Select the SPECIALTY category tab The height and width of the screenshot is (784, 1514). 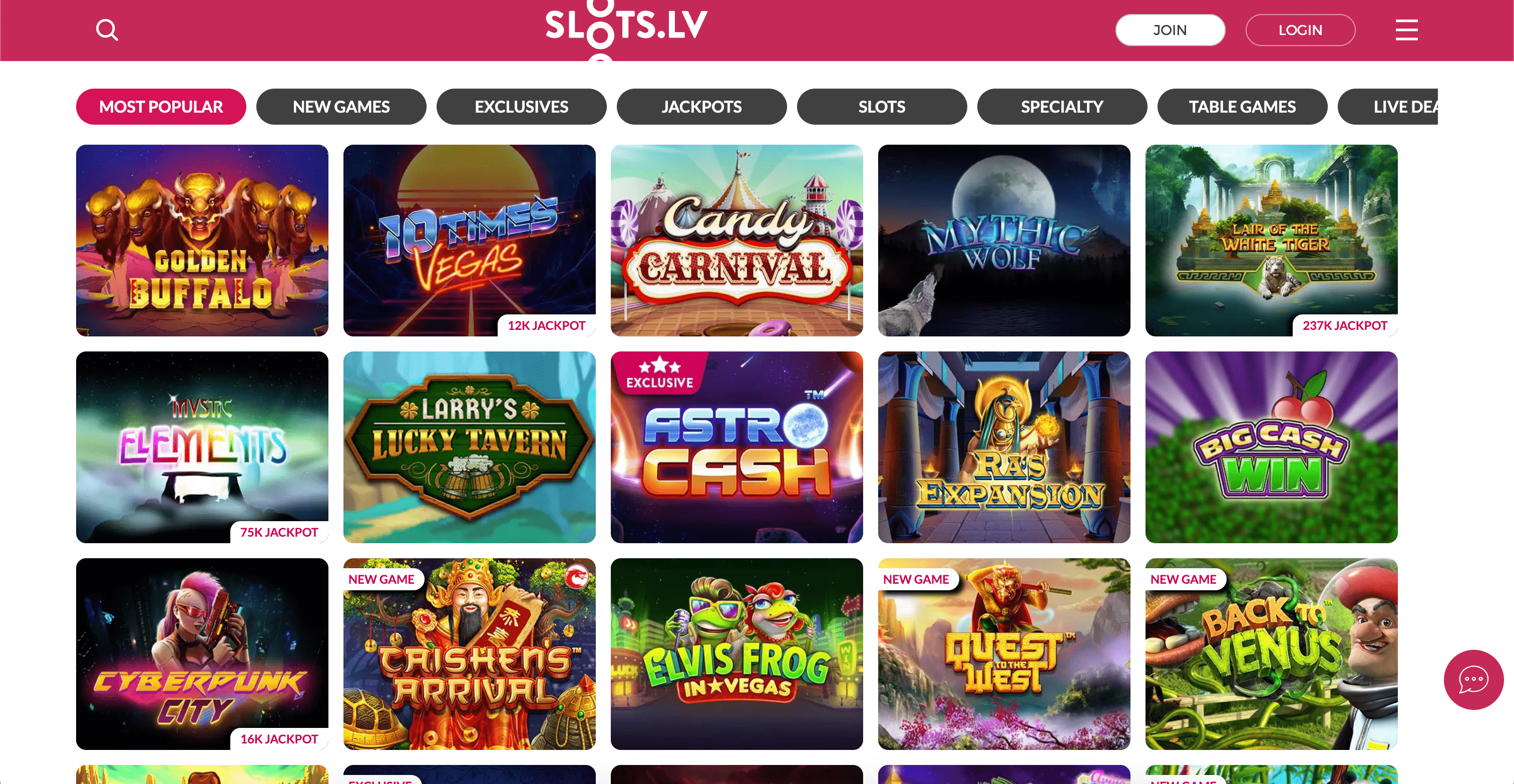[x=1062, y=106]
